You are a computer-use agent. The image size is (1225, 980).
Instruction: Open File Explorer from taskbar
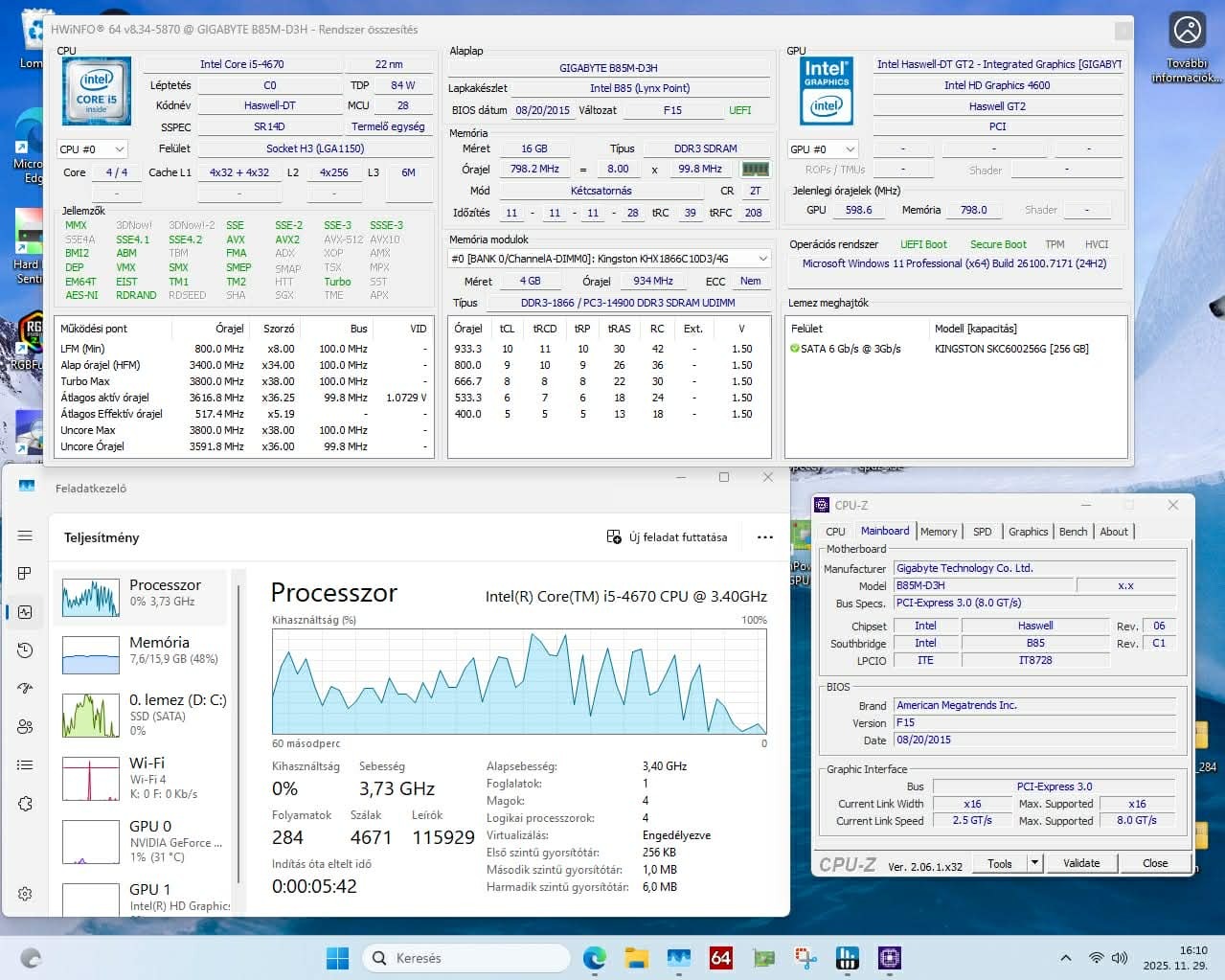click(637, 957)
